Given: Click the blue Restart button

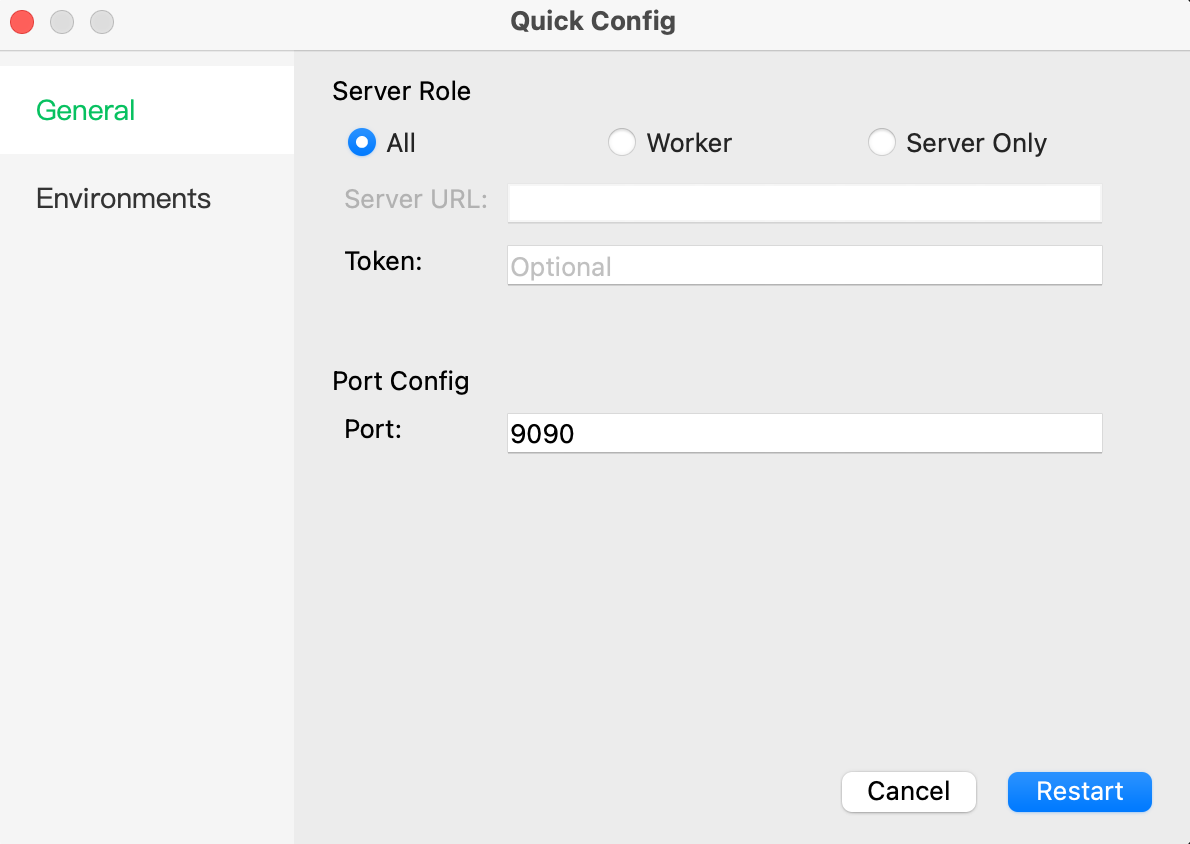Looking at the screenshot, I should (1079, 792).
